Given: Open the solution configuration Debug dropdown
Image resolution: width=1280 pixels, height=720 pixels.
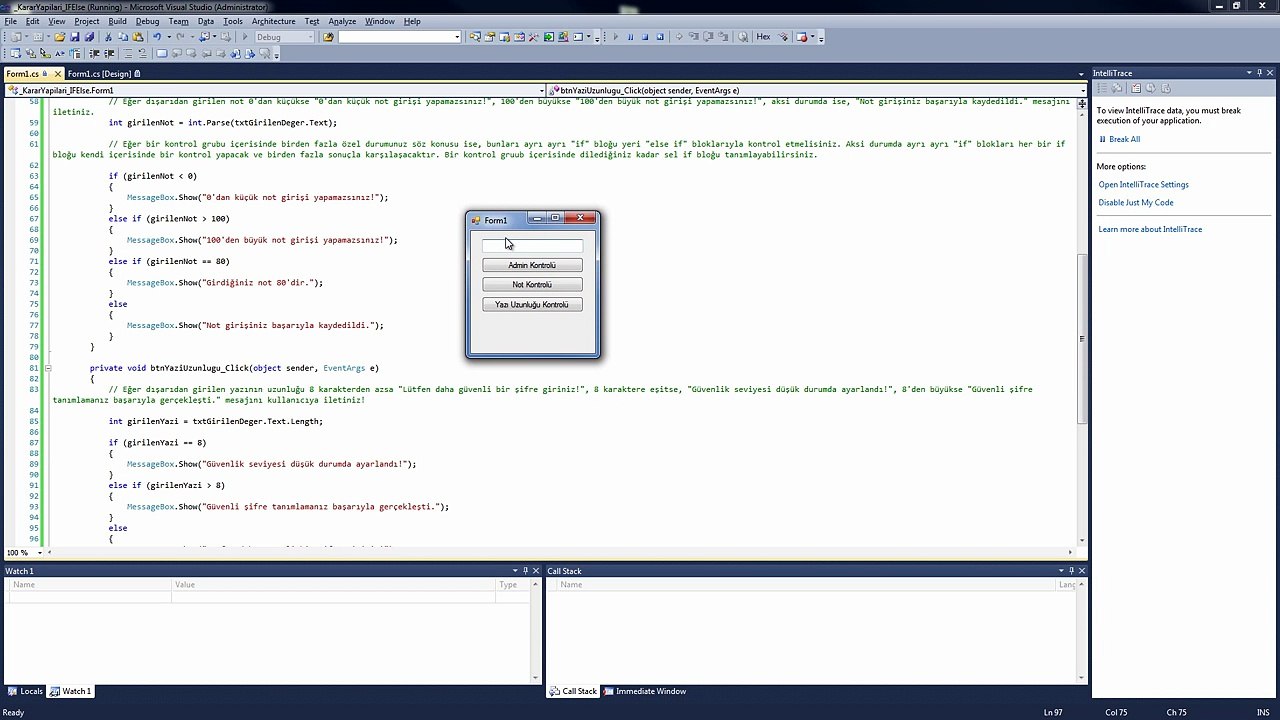Looking at the screenshot, I should point(310,37).
